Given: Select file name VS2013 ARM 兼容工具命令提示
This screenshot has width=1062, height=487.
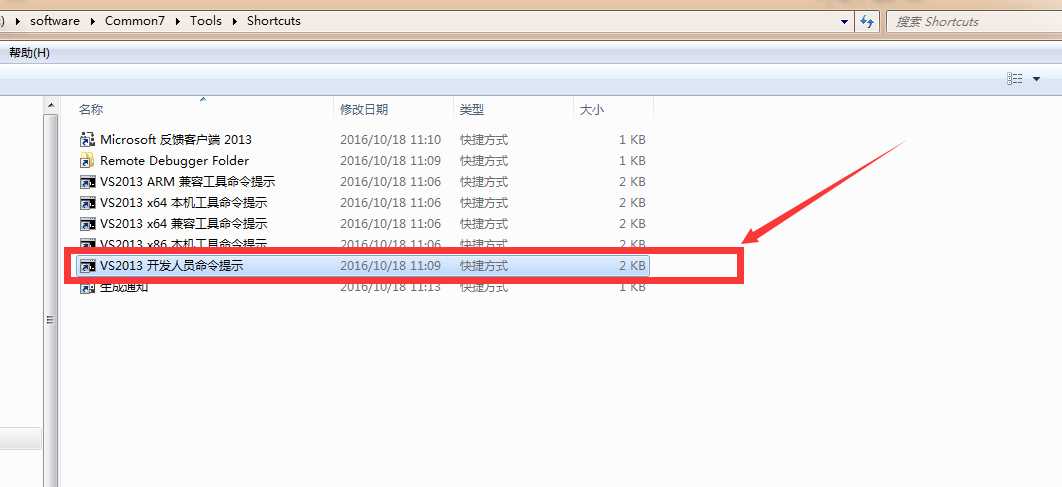Looking at the screenshot, I should coord(188,182).
